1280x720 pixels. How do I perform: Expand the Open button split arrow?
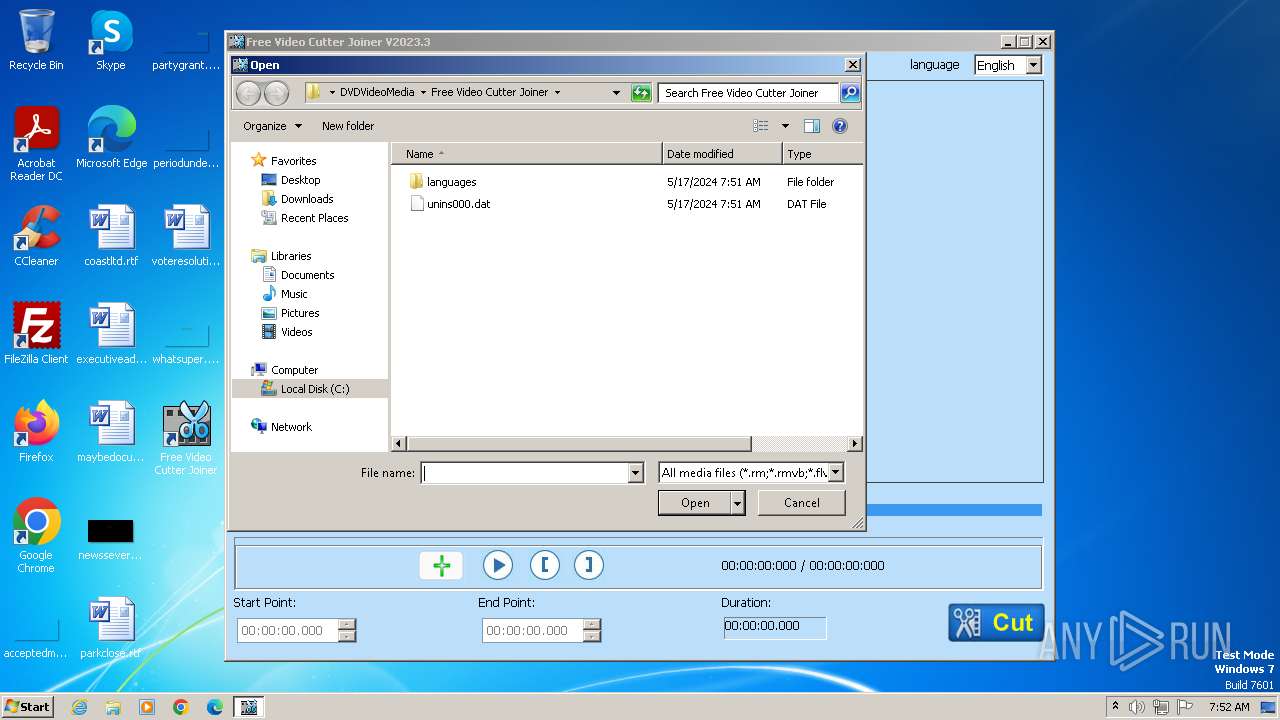coord(738,503)
